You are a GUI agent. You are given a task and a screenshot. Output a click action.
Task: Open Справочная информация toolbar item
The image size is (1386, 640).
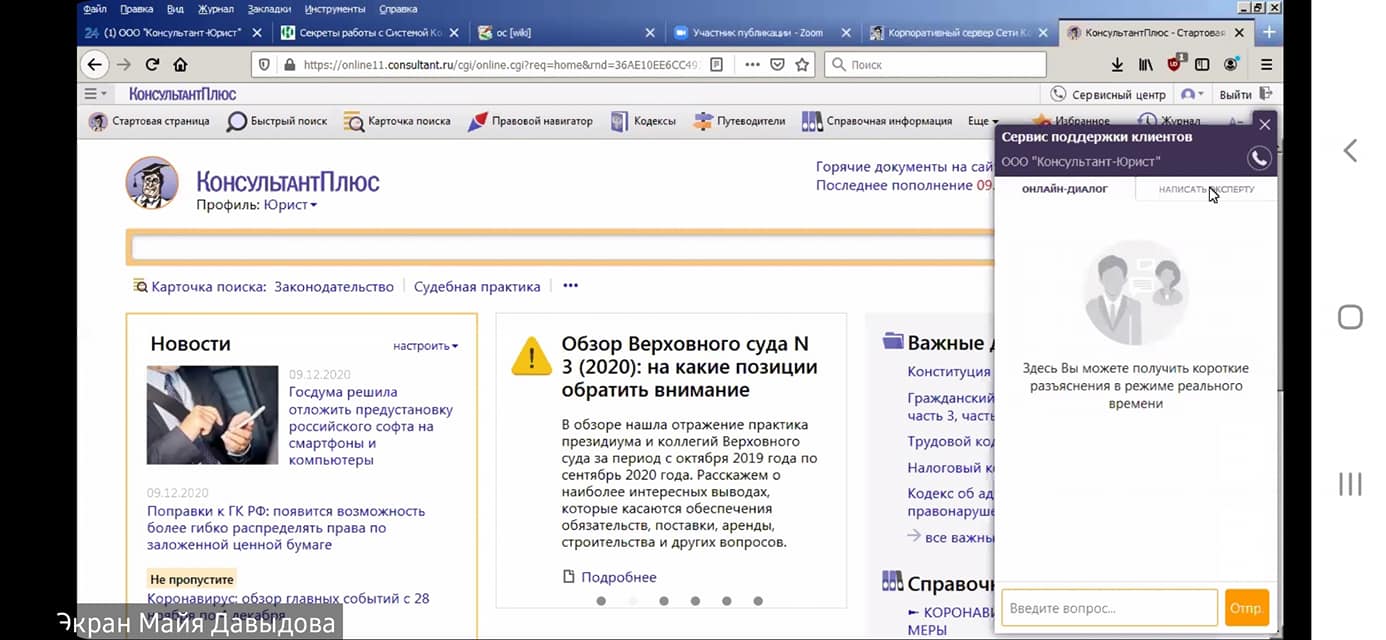click(x=876, y=121)
